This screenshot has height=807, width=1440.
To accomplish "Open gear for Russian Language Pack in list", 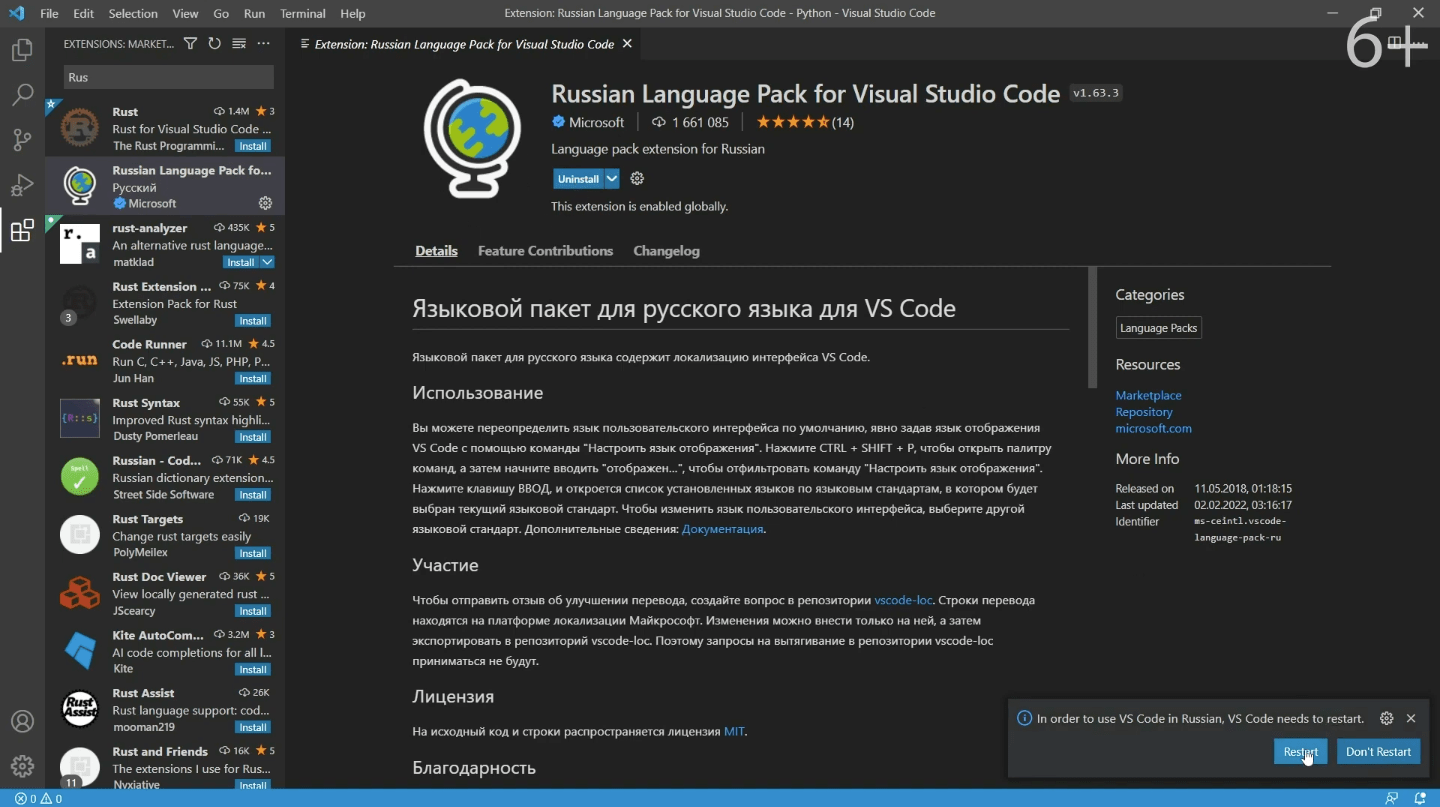I will (x=265, y=203).
